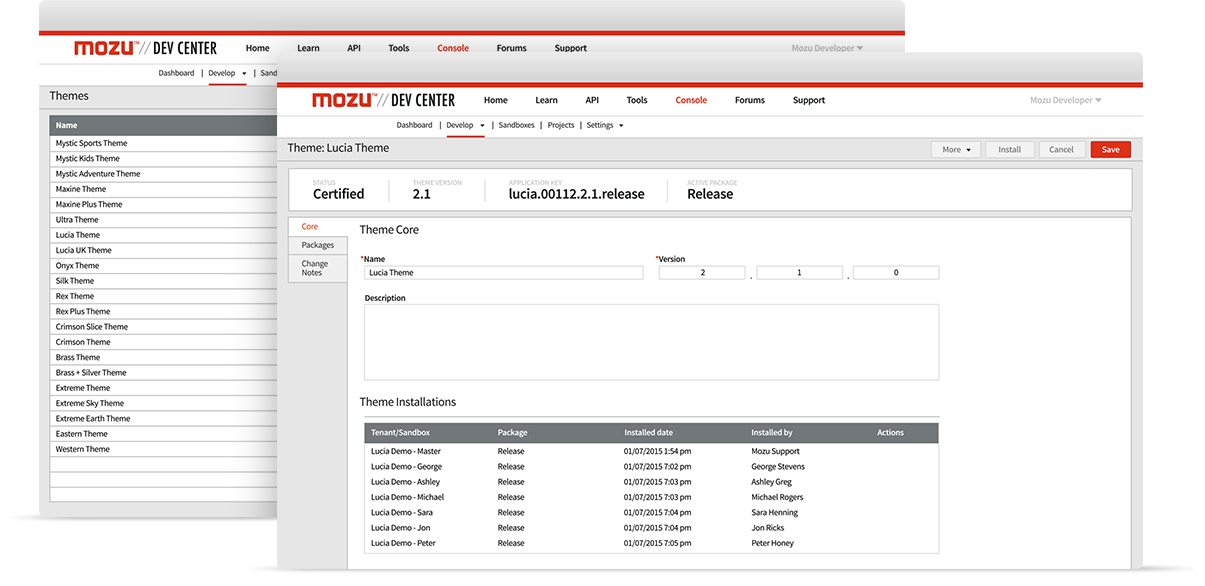
Task: Open Sandboxes in front window subnav
Action: coord(516,125)
